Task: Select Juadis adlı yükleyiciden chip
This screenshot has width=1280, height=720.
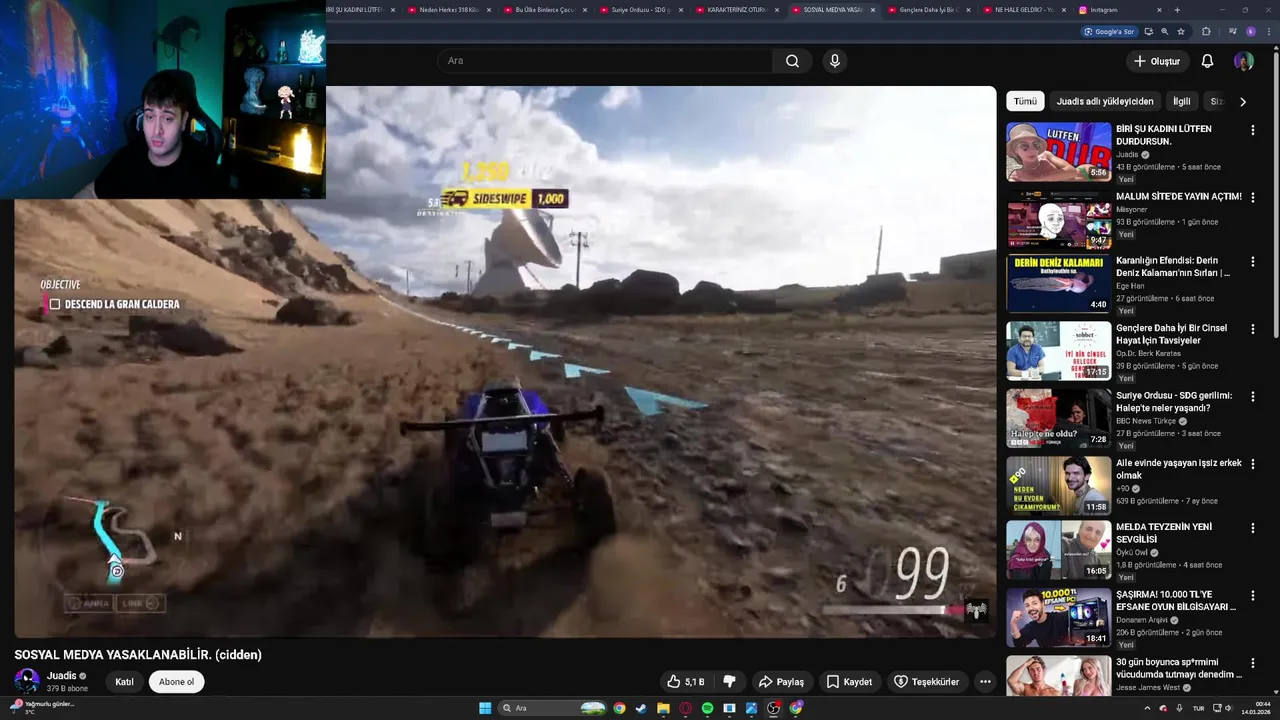Action: point(1105,101)
